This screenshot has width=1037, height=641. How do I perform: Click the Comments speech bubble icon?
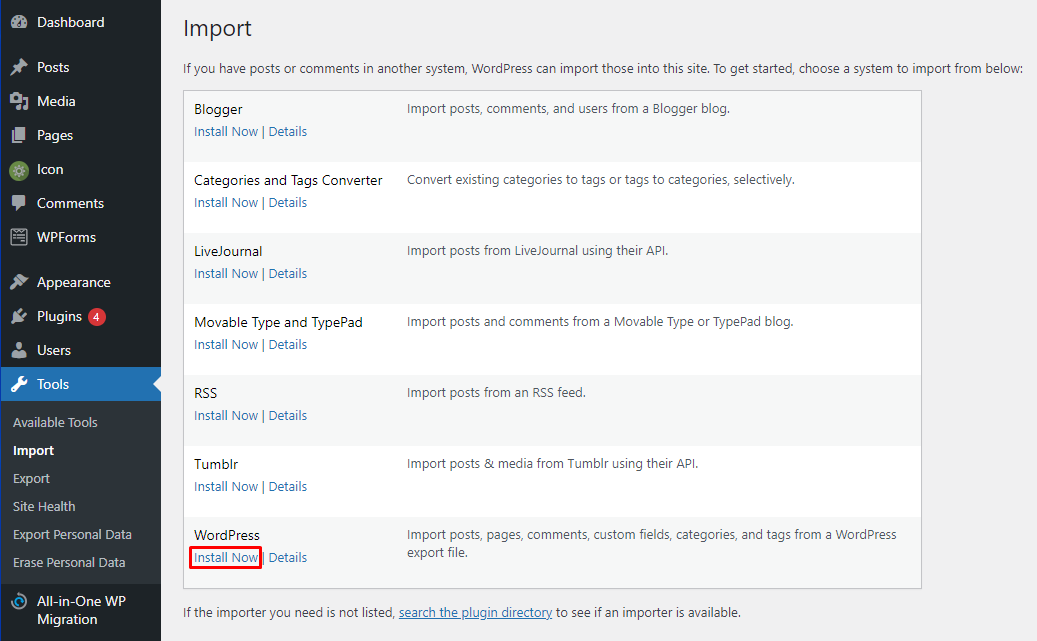[x=19, y=203]
